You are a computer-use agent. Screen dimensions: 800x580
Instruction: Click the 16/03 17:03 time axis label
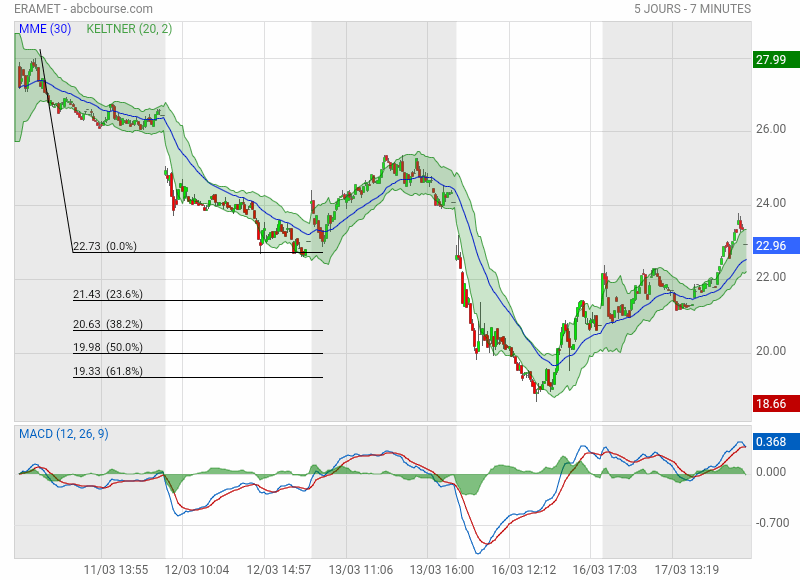pos(605,570)
